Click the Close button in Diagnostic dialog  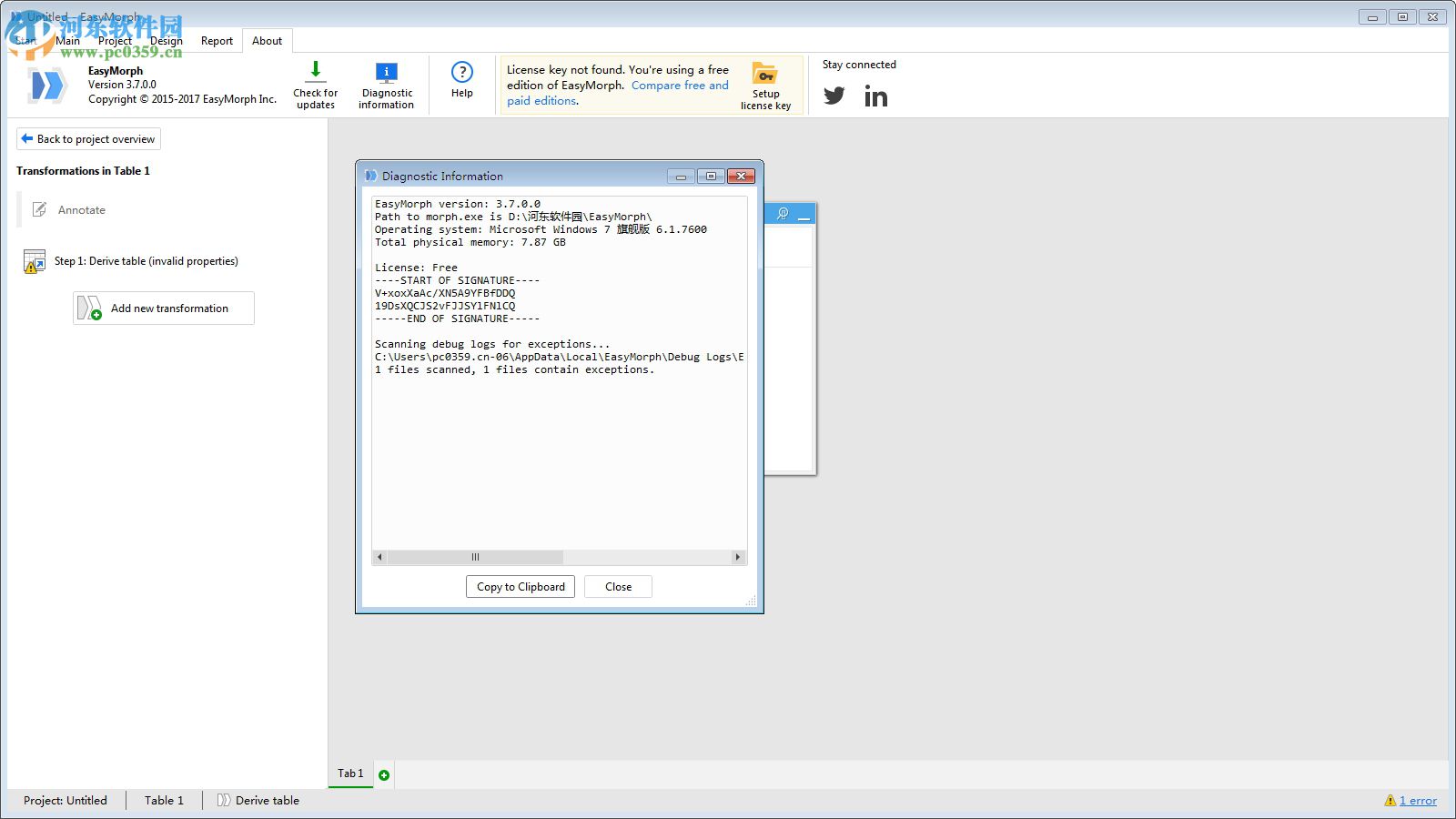(x=618, y=587)
